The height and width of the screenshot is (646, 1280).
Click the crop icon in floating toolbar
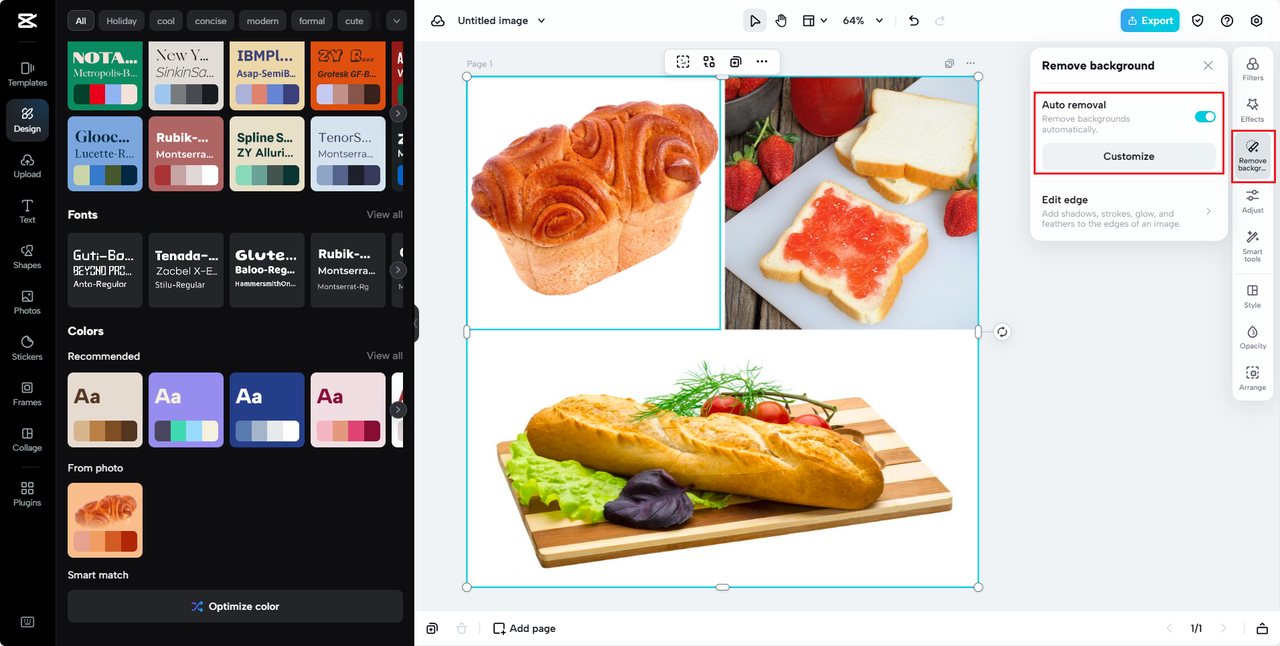tap(683, 62)
